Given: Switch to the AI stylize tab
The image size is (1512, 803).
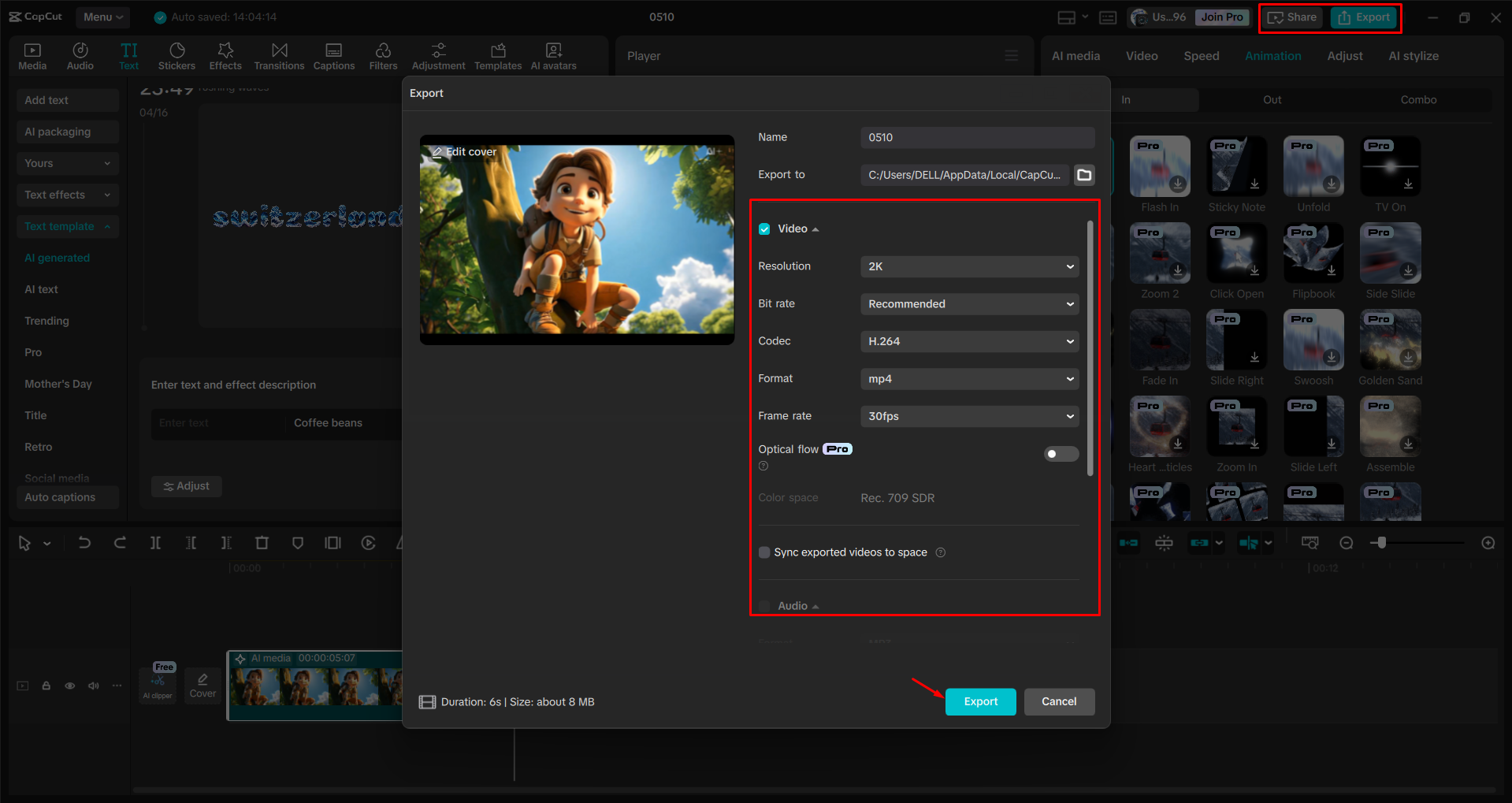Looking at the screenshot, I should 1413,55.
